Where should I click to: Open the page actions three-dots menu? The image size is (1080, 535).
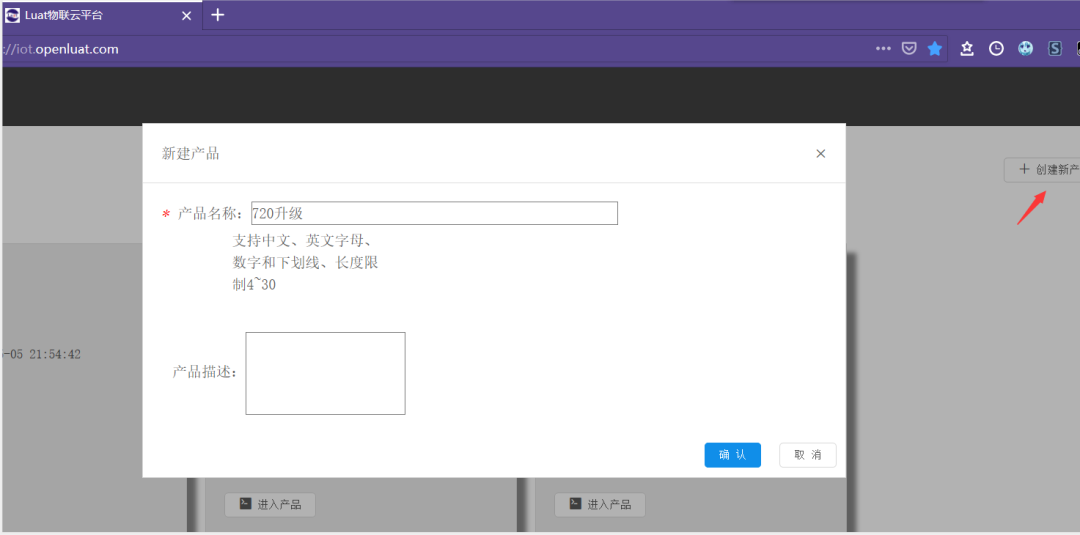[883, 48]
